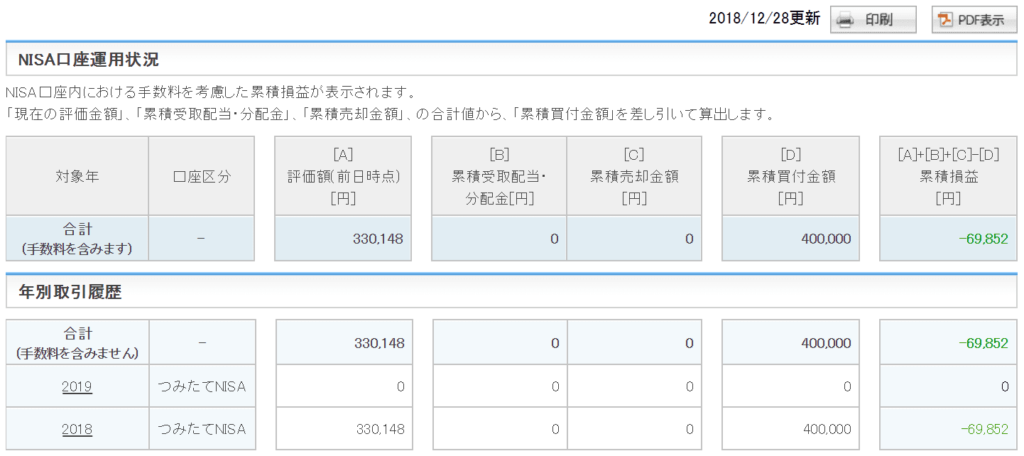
Task: Click 330,148 in the 2018 row
Action: (x=379, y=429)
